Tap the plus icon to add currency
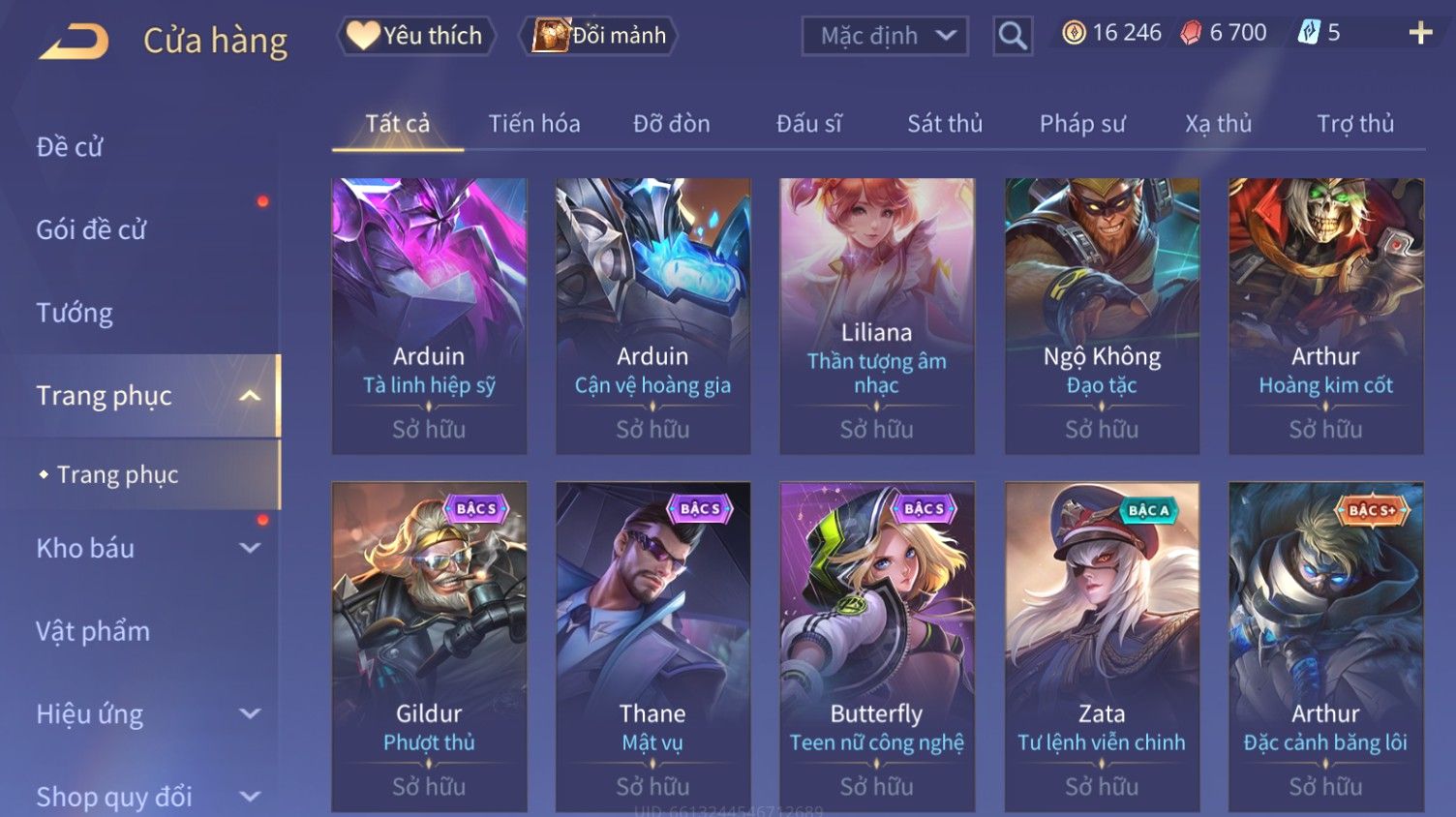Image resolution: width=1456 pixels, height=817 pixels. click(x=1420, y=34)
